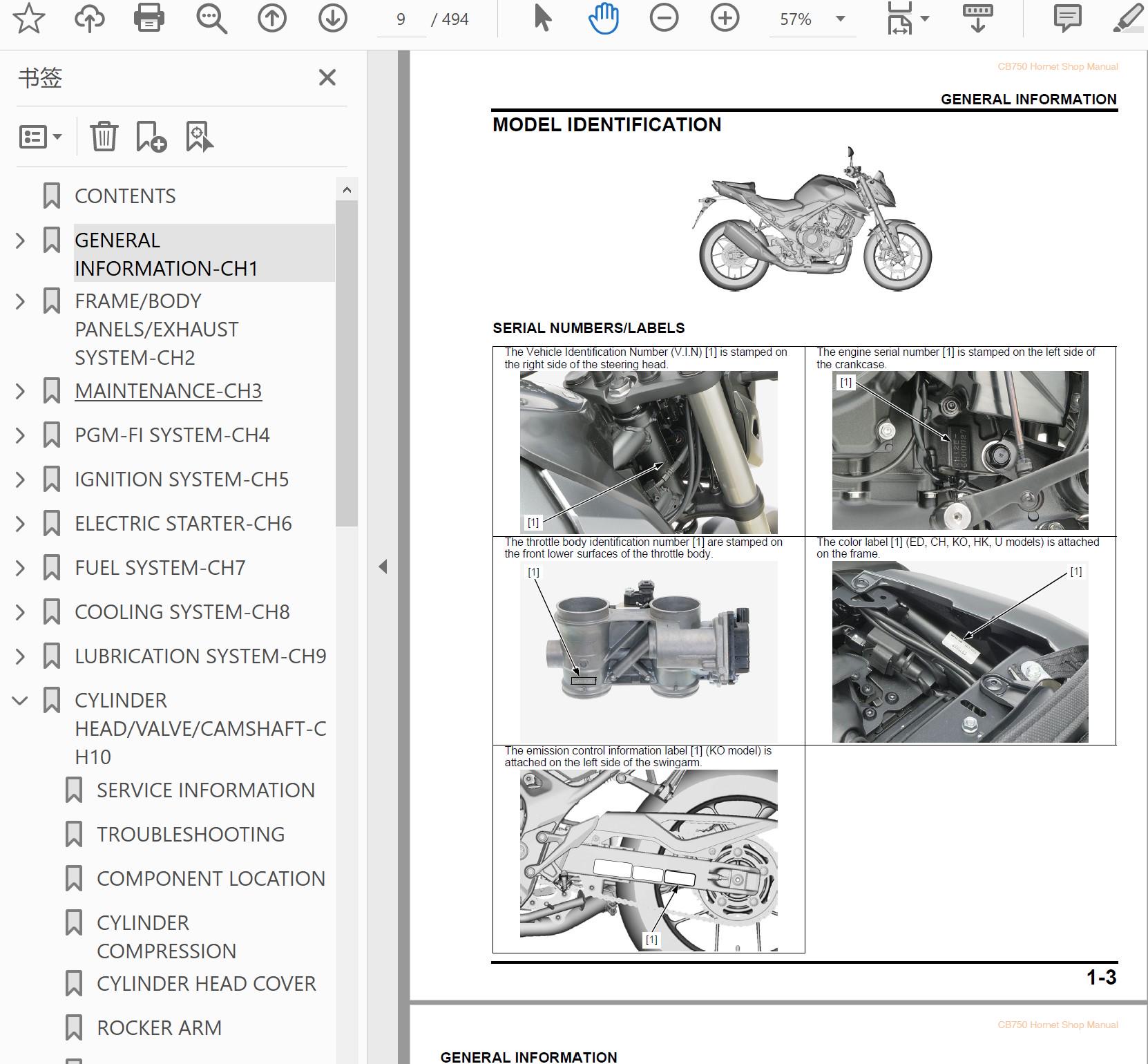
Task: Find the current bookmark icon
Action: pos(200,136)
